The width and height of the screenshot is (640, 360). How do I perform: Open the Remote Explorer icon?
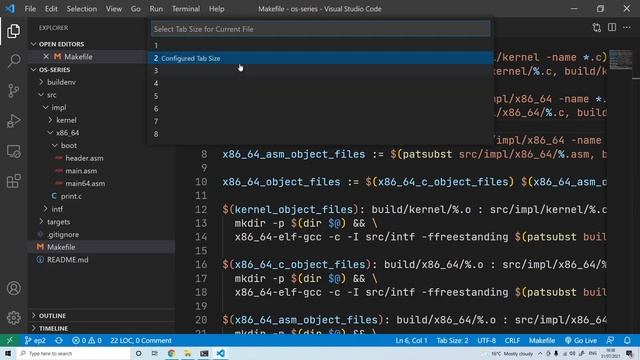(13, 151)
